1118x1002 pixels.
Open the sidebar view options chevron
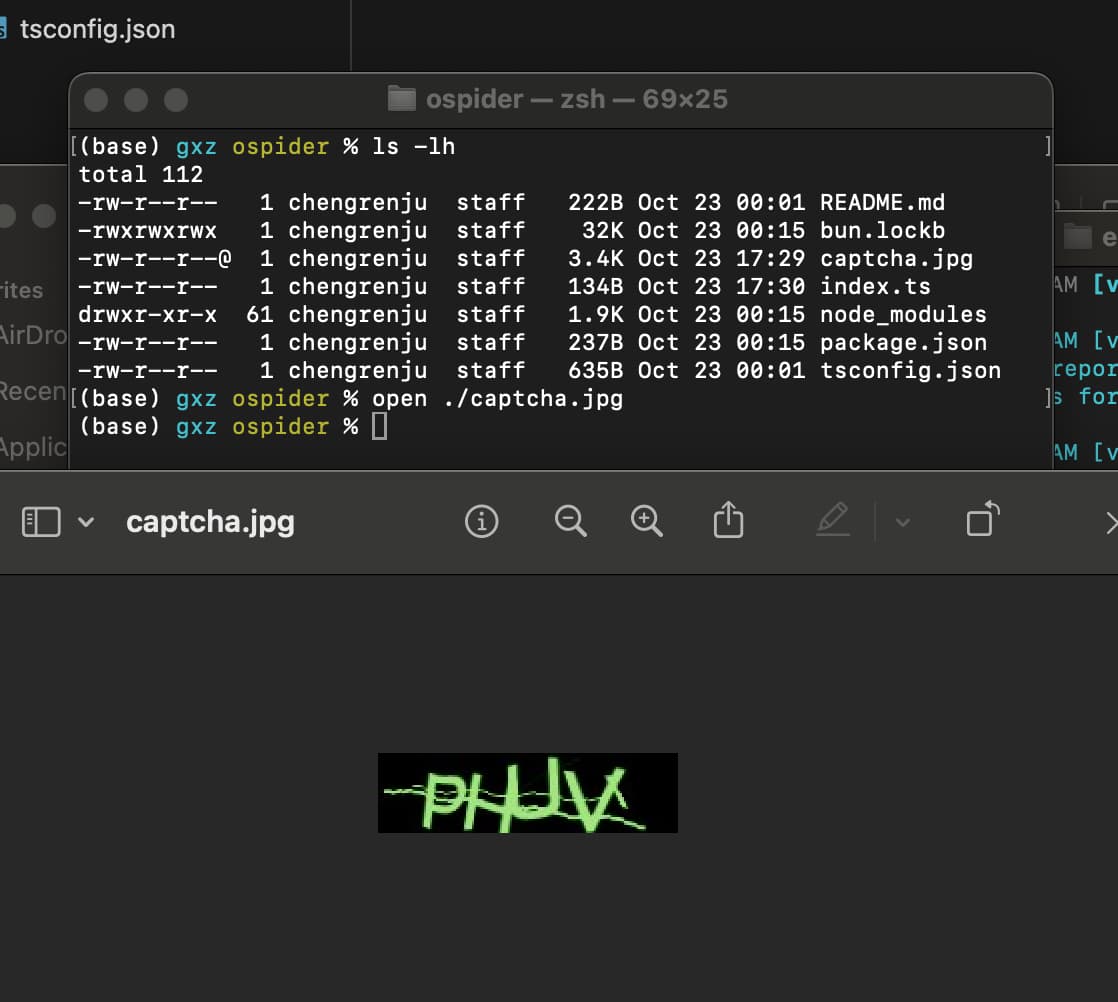click(x=86, y=522)
